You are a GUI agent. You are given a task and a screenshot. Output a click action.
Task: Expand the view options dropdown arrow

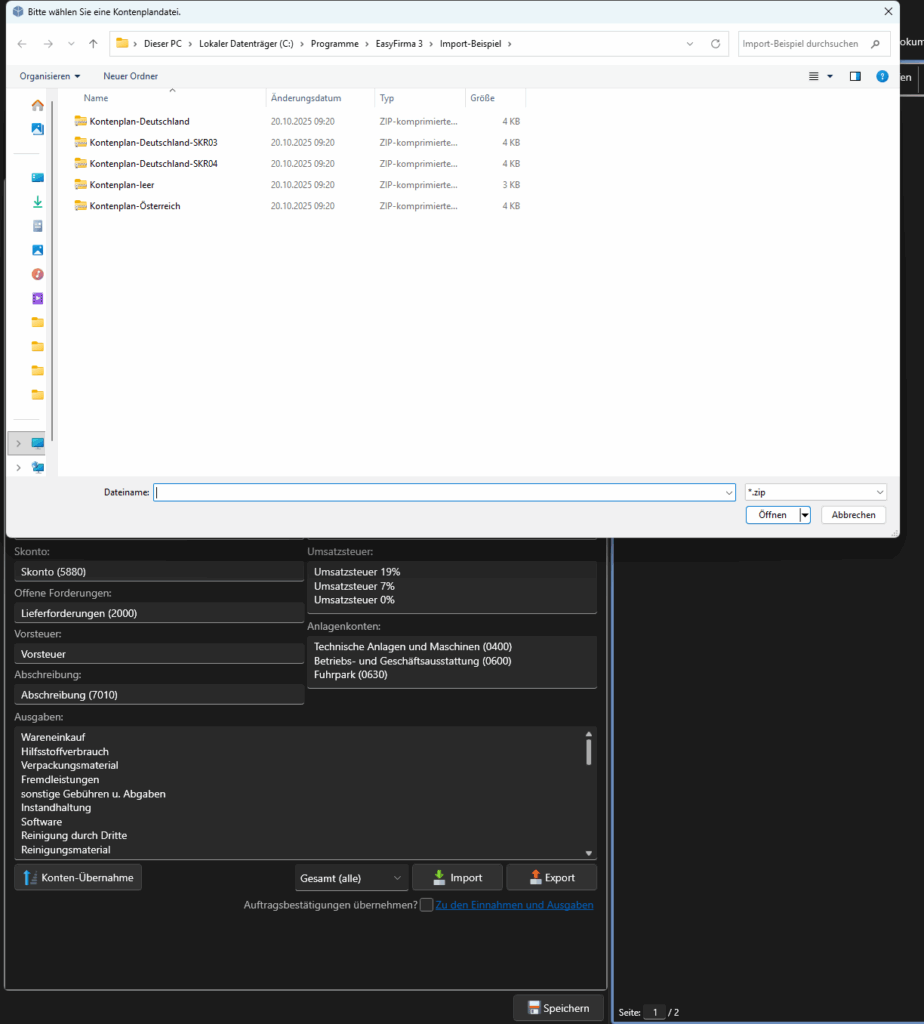(x=830, y=76)
